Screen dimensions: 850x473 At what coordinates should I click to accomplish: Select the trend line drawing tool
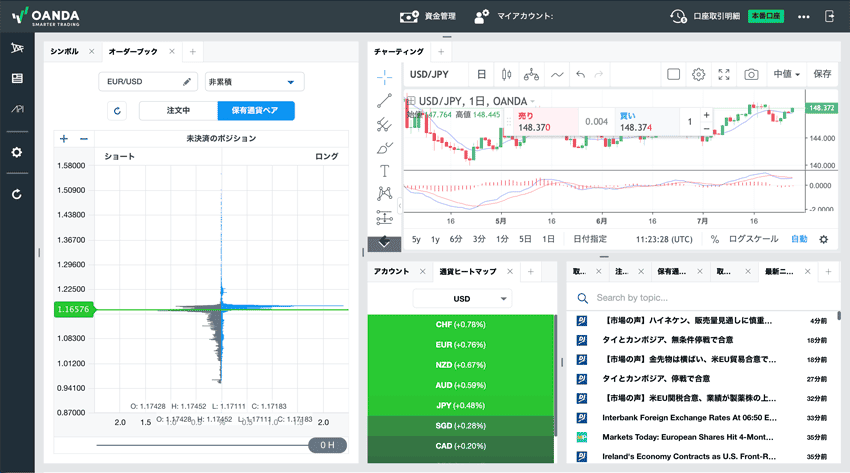(384, 101)
